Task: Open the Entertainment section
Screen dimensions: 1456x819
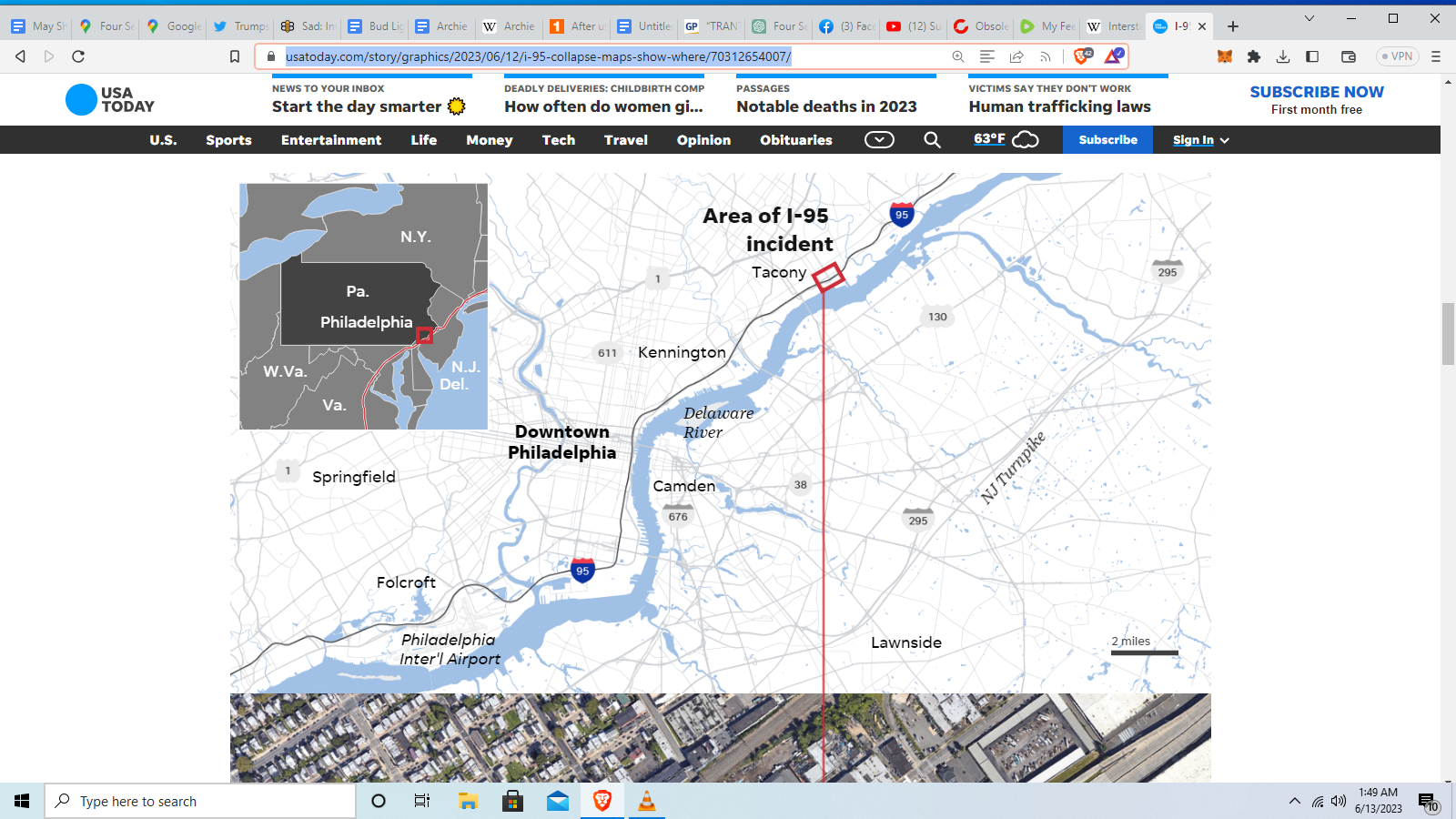Action: pos(331,140)
